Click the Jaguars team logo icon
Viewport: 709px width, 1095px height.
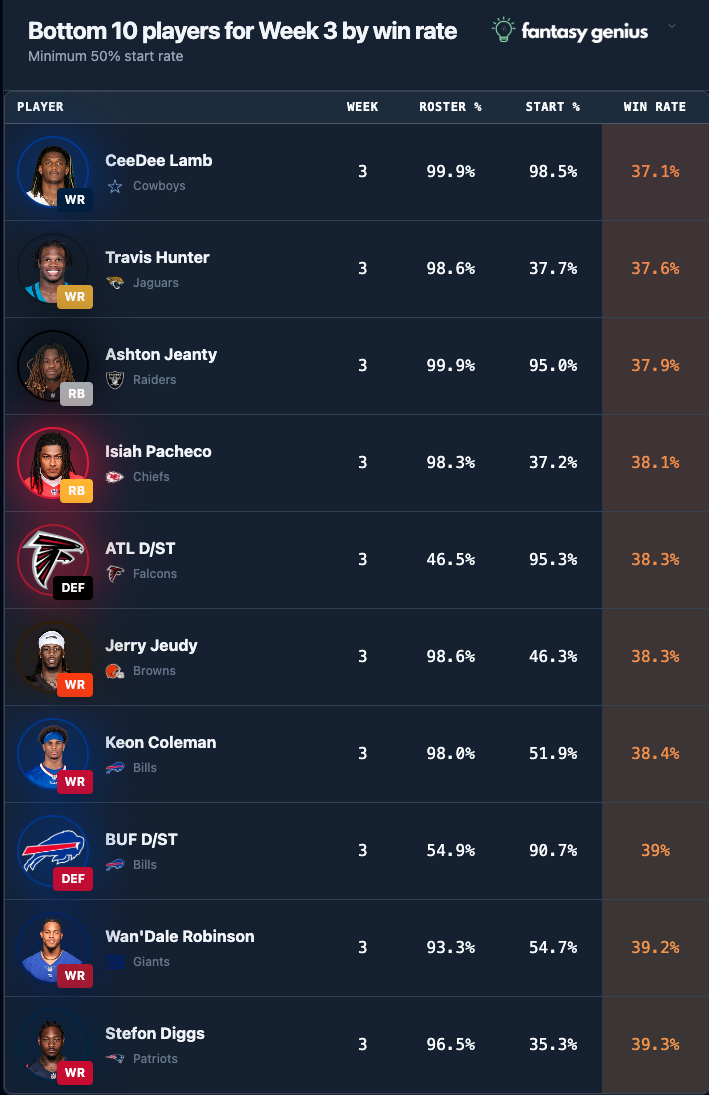(115, 283)
